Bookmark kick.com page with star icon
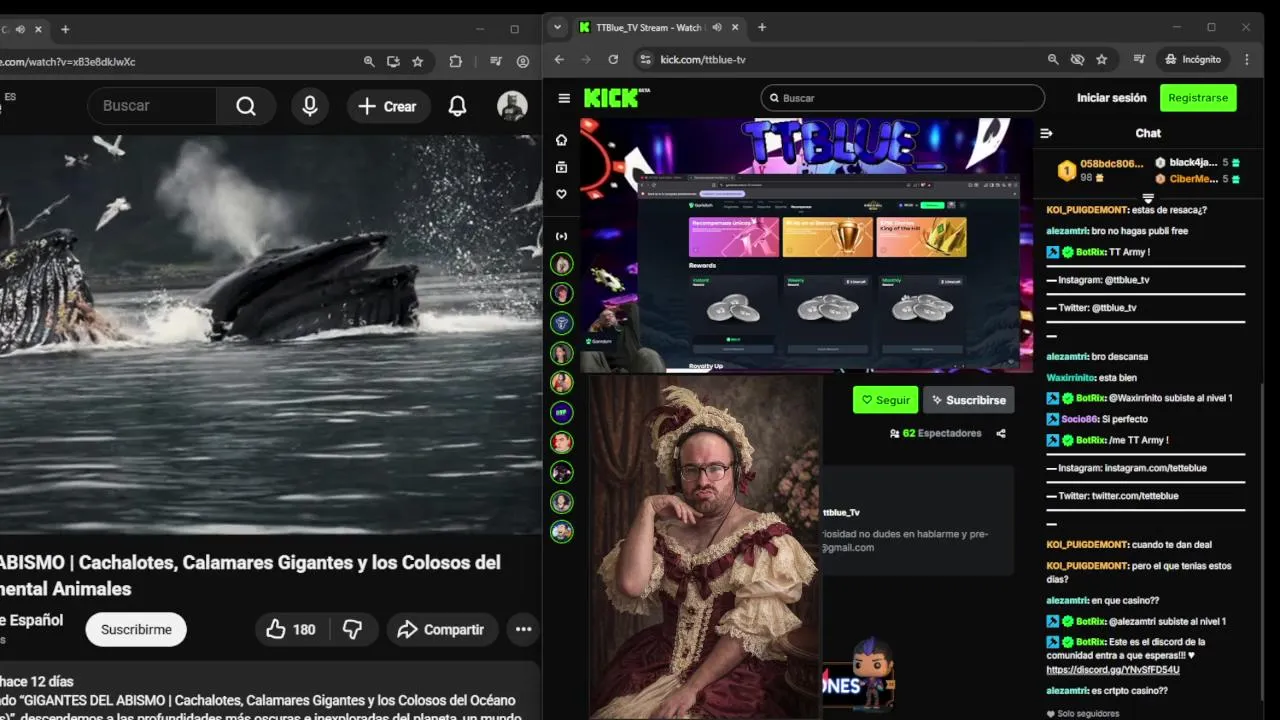The image size is (1280, 720). pos(1101,60)
